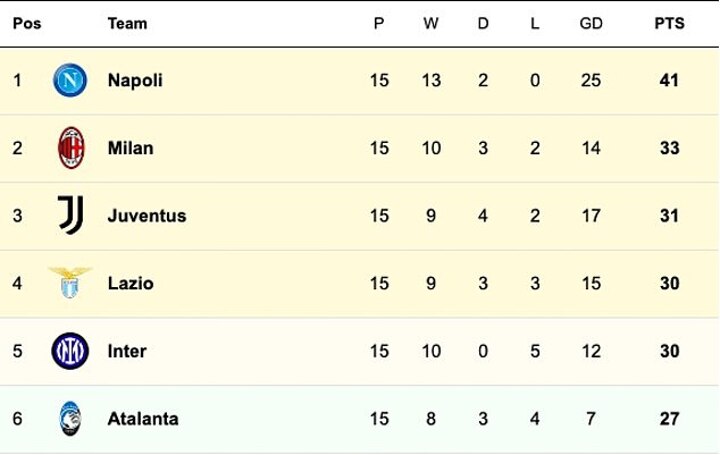Click the Lazio eagle crest icon

(70, 283)
